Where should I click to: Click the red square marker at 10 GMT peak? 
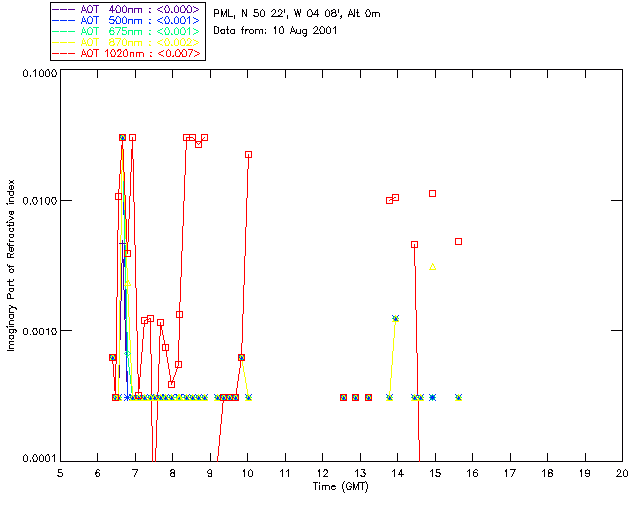click(x=248, y=154)
